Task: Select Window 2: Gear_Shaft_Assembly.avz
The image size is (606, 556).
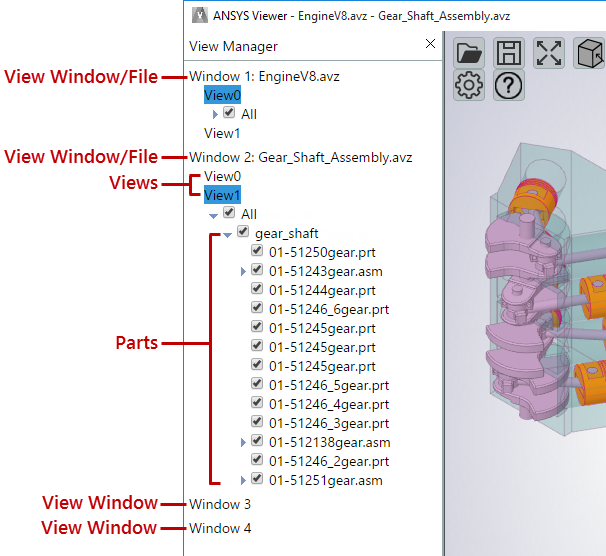Action: 300,157
